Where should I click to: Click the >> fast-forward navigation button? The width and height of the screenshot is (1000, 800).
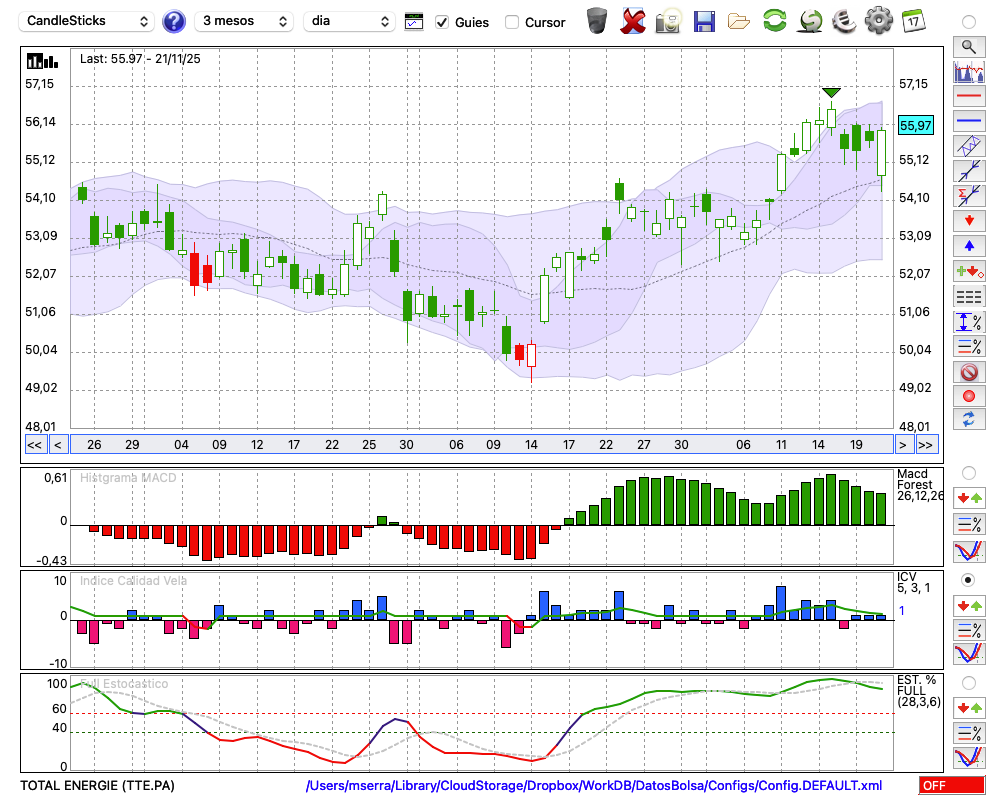926,444
